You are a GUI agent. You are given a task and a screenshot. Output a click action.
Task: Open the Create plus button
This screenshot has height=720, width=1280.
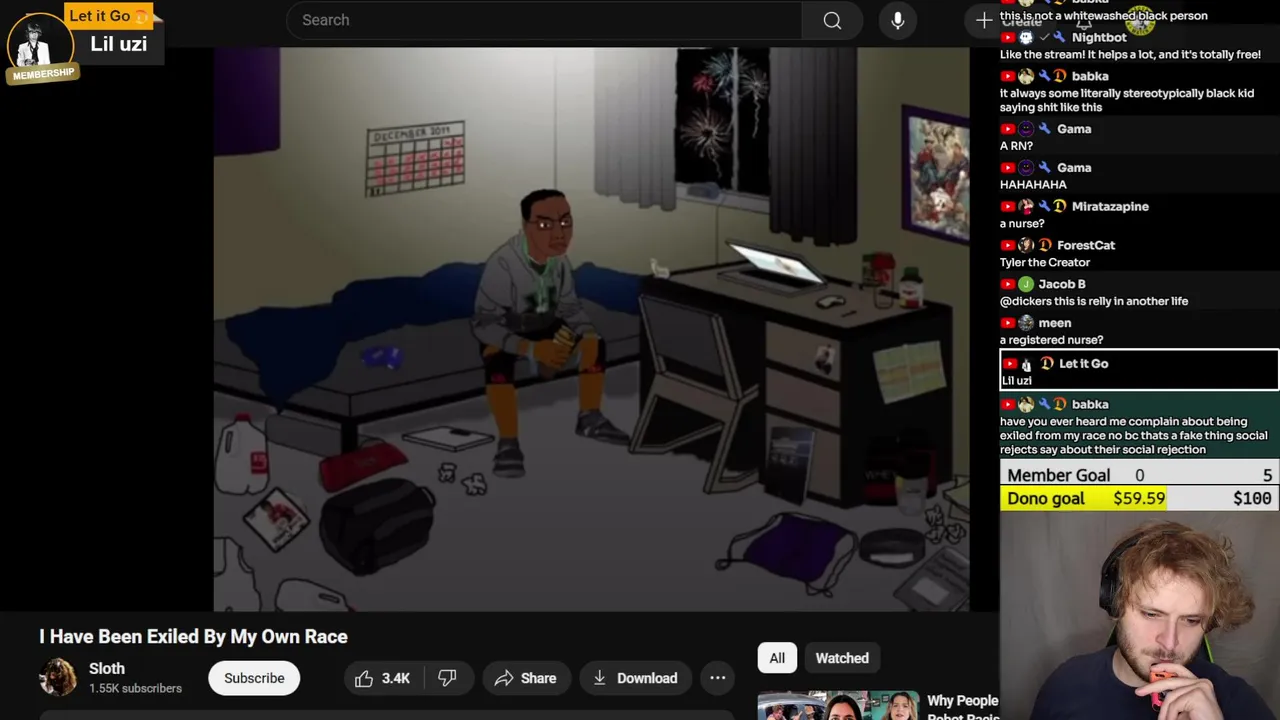[984, 20]
